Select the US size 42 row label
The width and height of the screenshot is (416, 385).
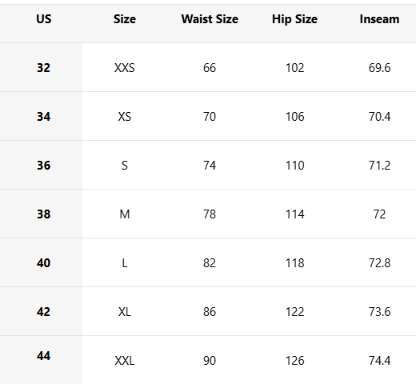44,312
